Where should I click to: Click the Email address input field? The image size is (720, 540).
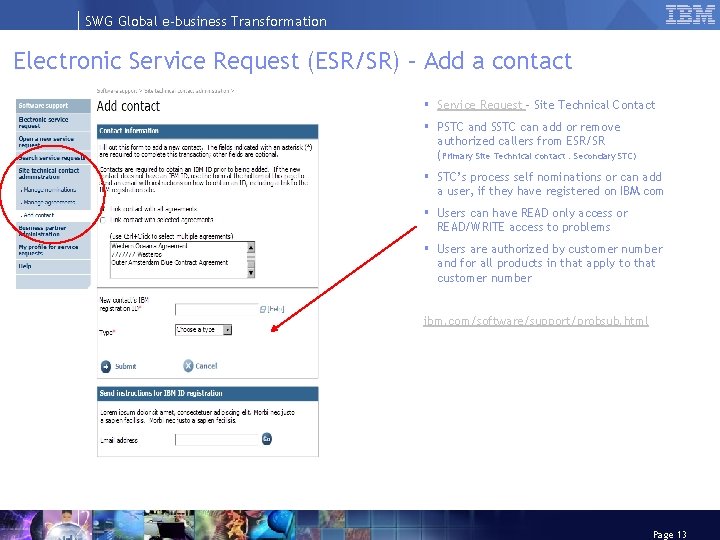pos(217,440)
